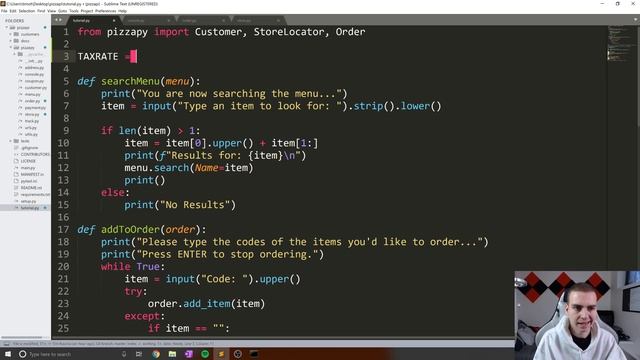Open order.py in the sidebar
The width and height of the screenshot is (640, 360).
point(33,101)
